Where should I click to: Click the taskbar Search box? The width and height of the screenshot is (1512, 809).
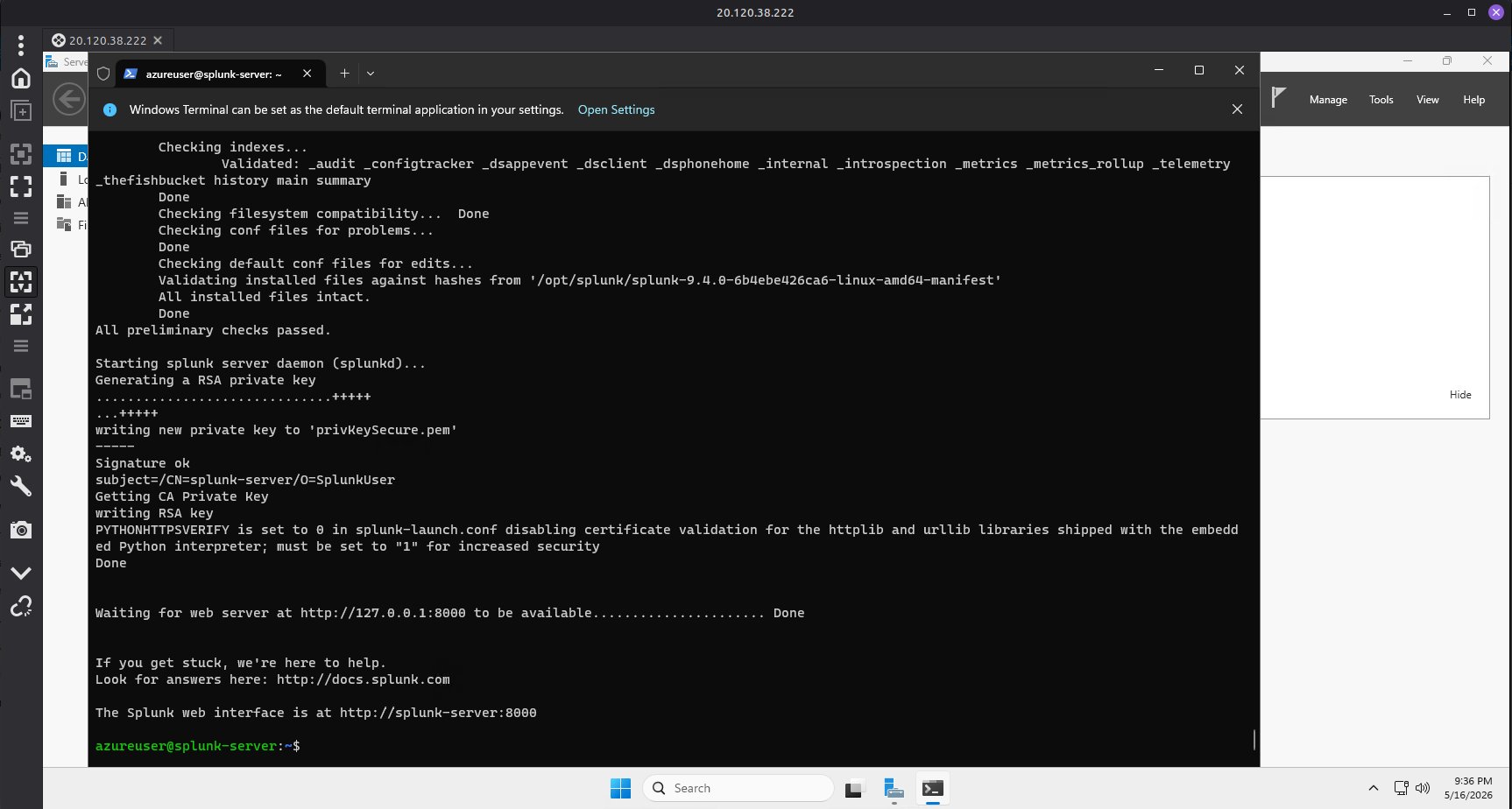tap(738, 788)
